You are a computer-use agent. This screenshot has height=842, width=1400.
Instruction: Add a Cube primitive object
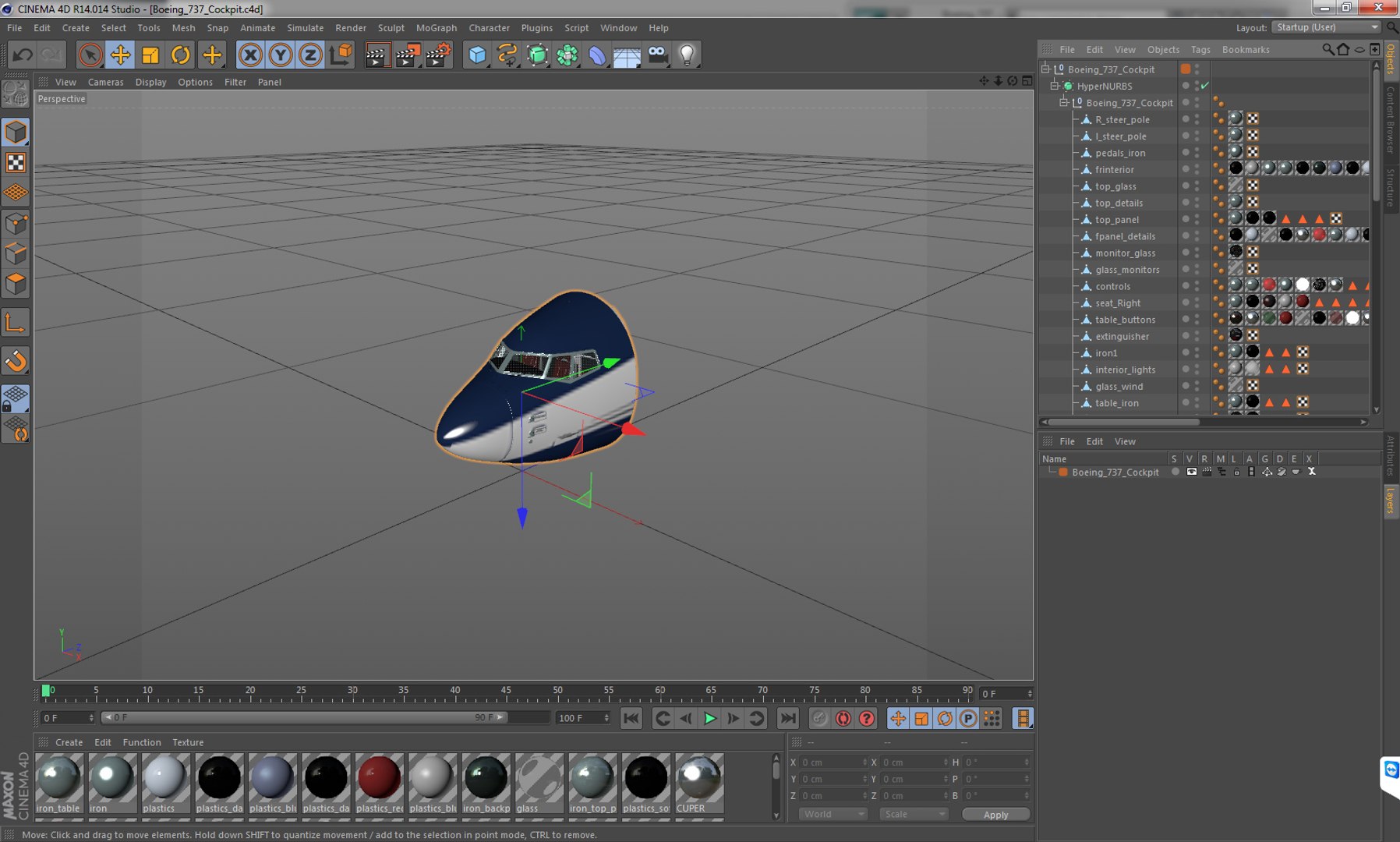[x=477, y=55]
